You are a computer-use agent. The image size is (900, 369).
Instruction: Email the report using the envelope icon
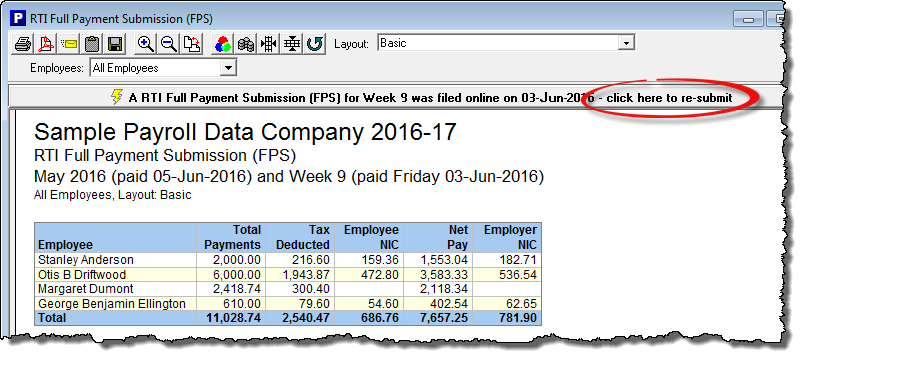click(x=69, y=44)
